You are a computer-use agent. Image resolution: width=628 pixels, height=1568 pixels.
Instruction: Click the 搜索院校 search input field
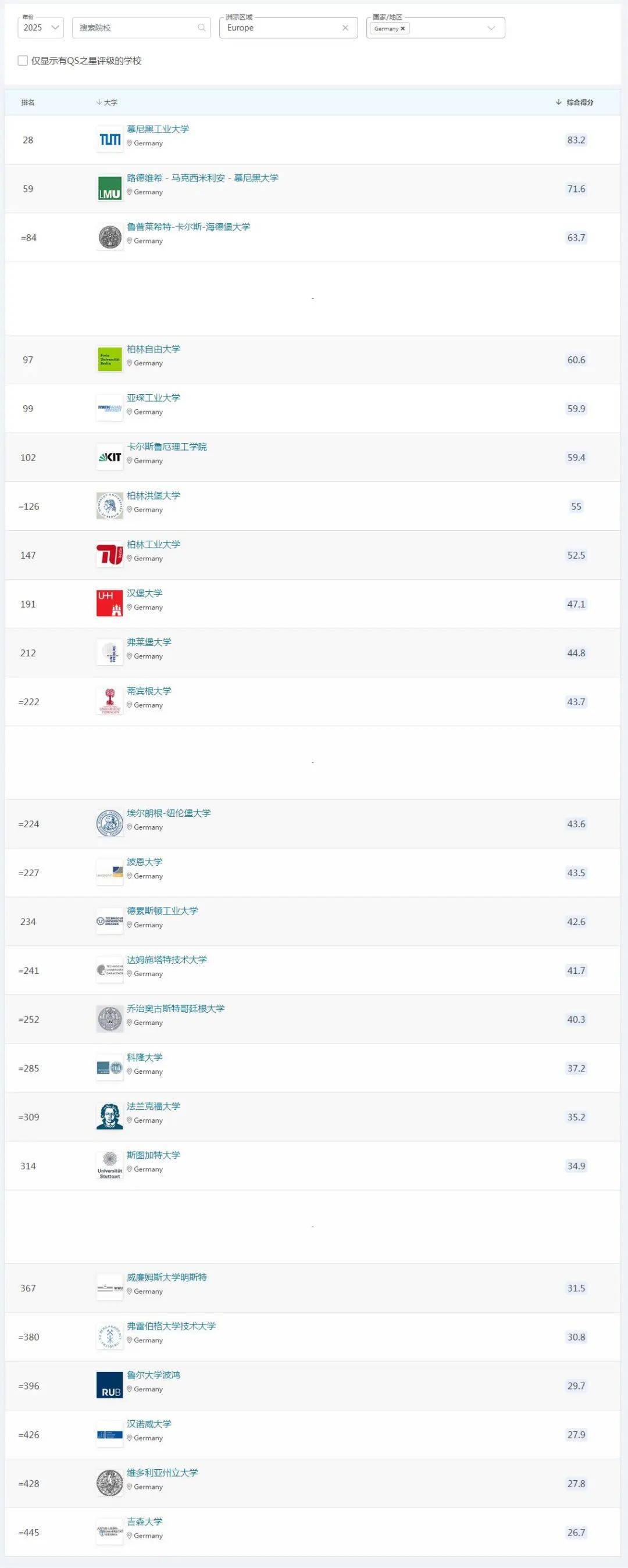coord(137,28)
